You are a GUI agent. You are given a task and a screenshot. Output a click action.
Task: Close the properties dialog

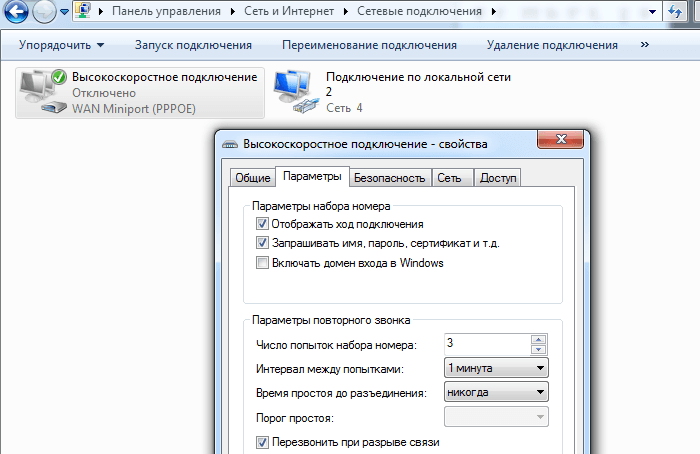click(x=561, y=139)
